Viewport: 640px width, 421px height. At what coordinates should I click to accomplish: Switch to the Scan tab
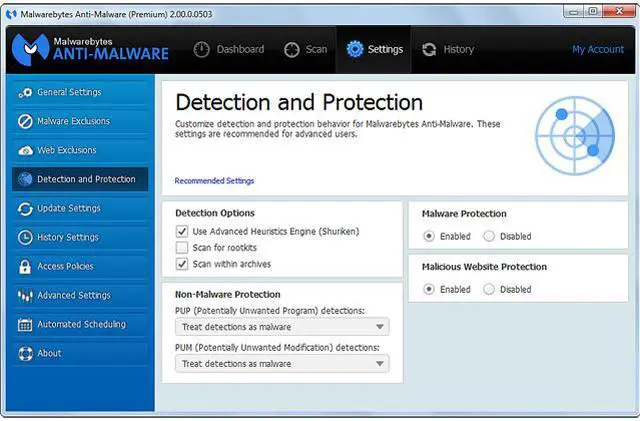pos(306,49)
